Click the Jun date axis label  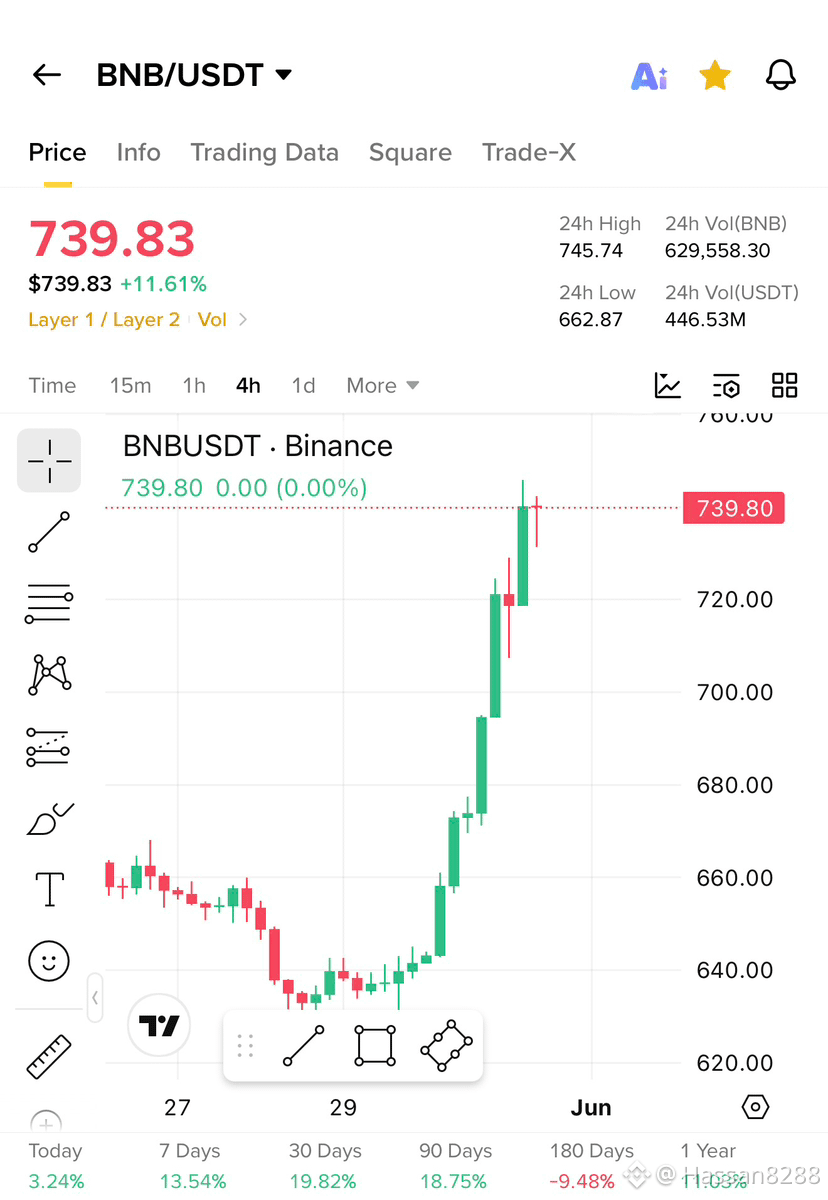point(591,1107)
